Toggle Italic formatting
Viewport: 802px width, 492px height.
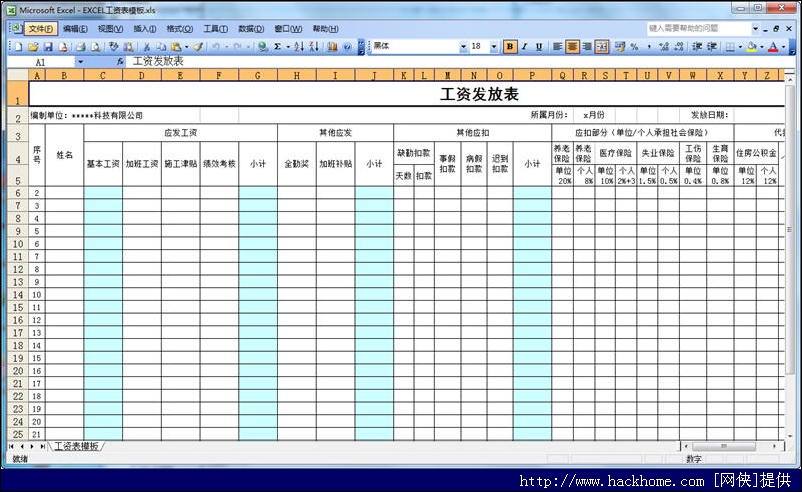pos(524,47)
